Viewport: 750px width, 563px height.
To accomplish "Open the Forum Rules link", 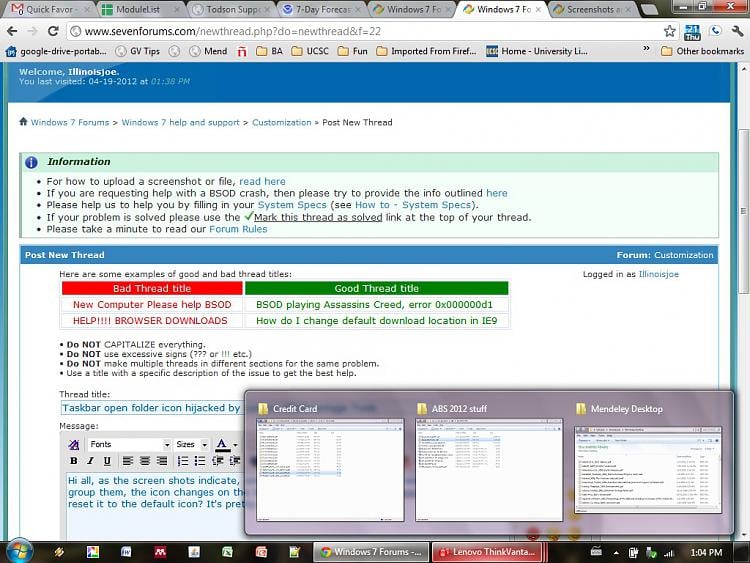I will (238, 229).
